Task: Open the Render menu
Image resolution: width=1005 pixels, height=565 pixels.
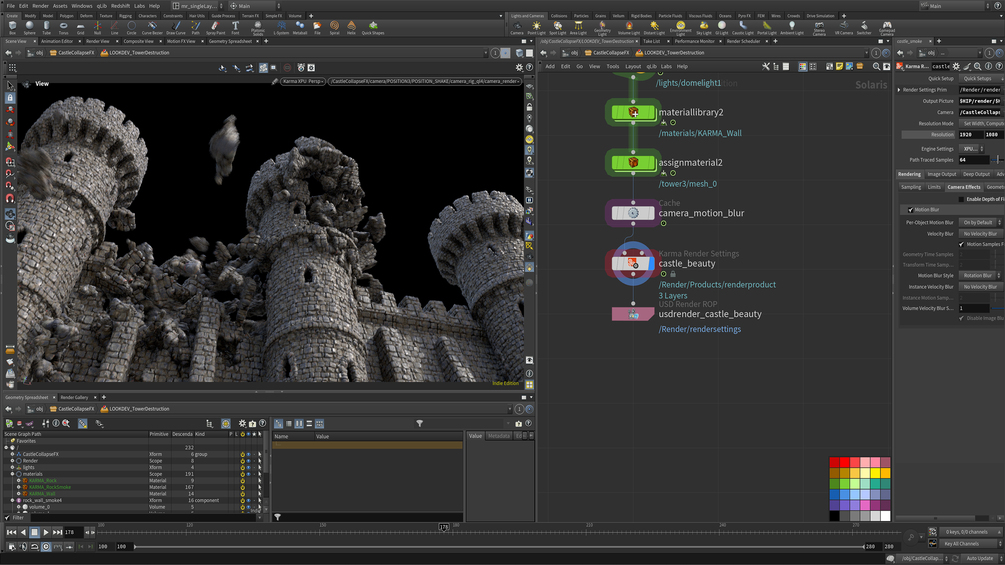Action: 40,6
